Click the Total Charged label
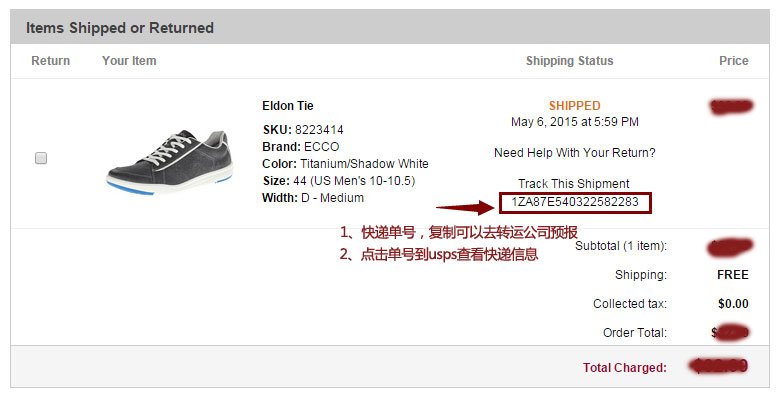The image size is (776, 394). click(x=625, y=368)
